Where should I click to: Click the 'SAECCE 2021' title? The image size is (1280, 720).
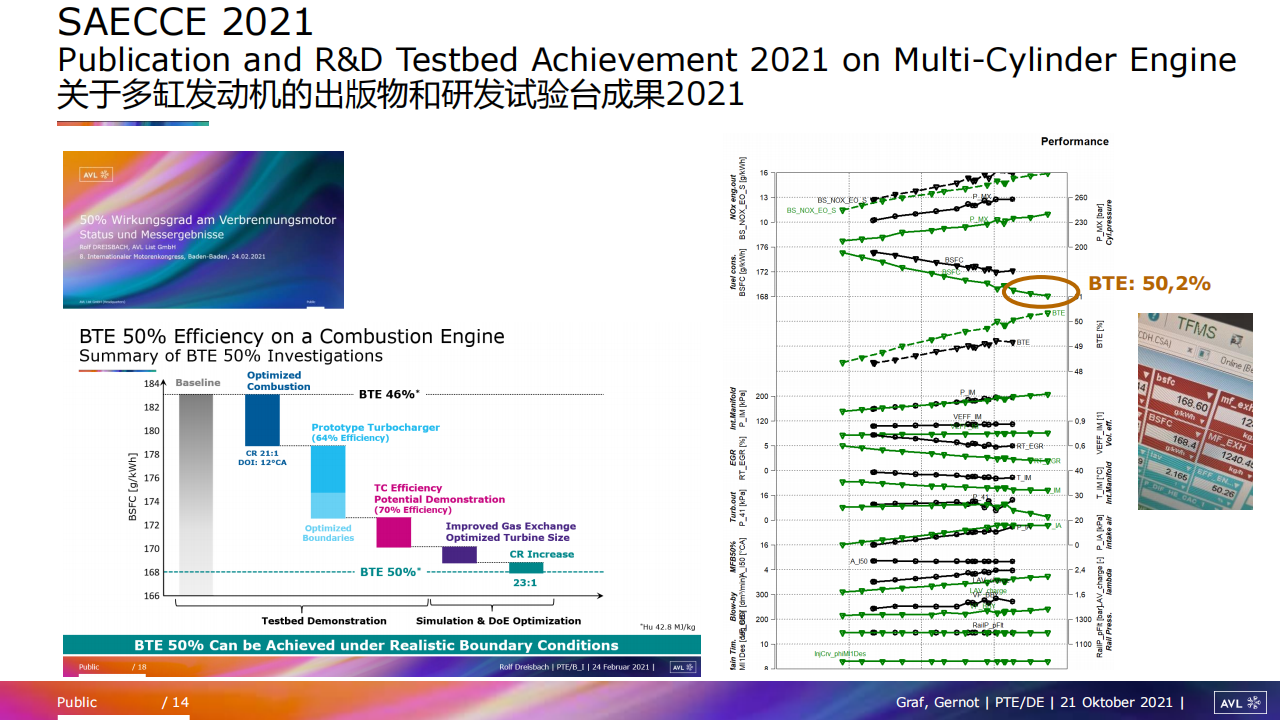(185, 22)
